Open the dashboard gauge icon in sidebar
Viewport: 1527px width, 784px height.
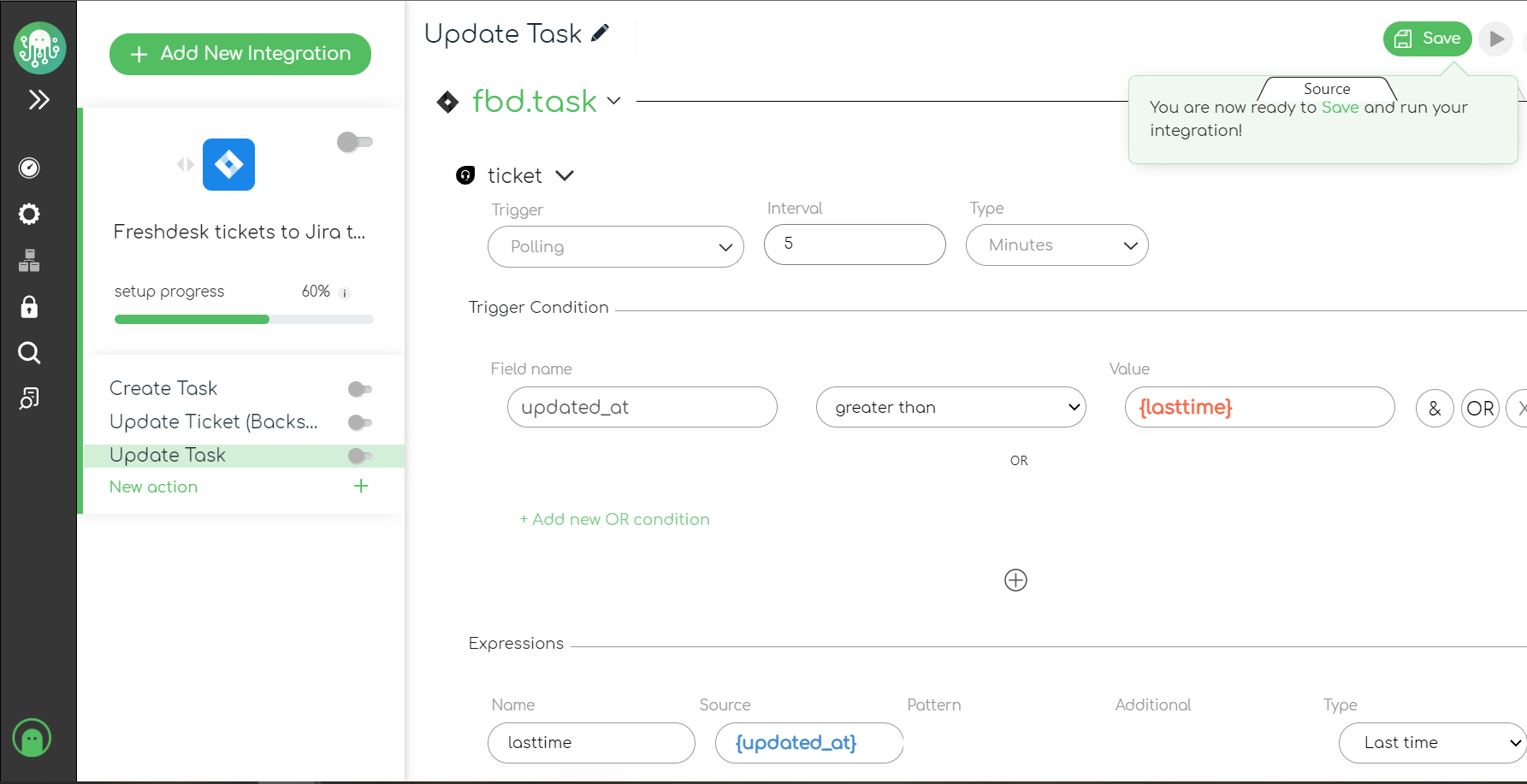pos(29,168)
